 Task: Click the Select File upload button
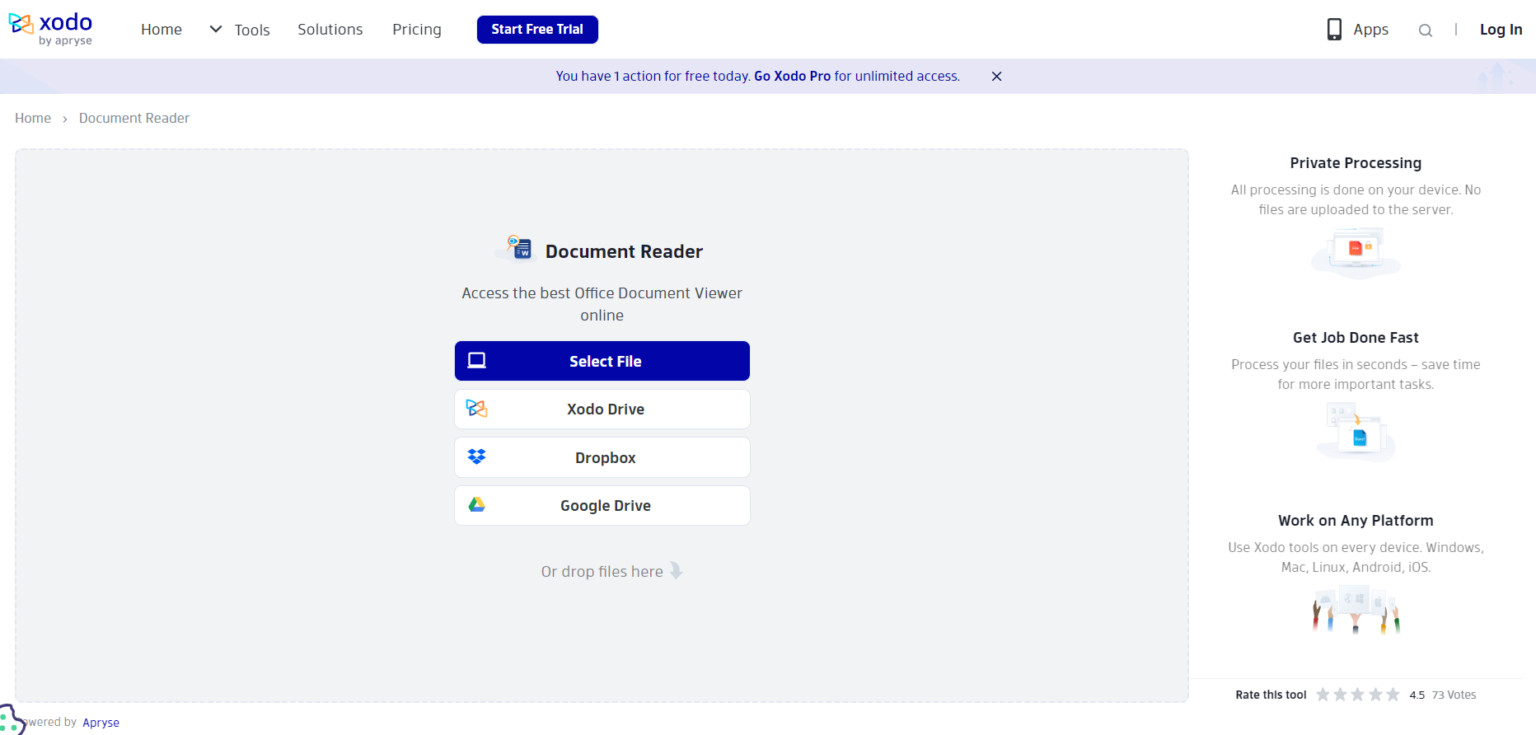602,360
